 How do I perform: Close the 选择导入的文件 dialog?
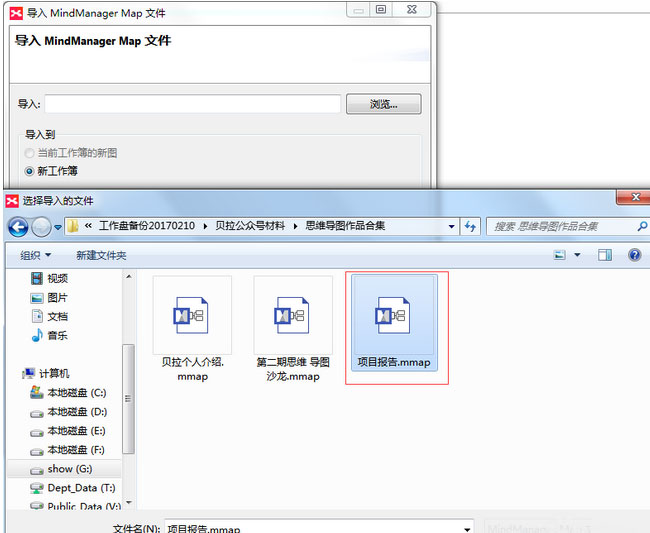(635, 197)
